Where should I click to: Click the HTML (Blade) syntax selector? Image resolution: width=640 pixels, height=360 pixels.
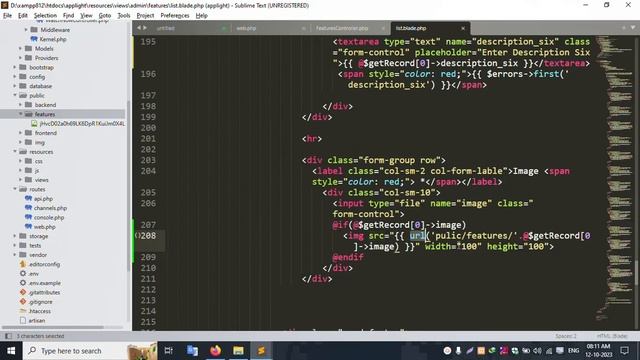[612, 336]
